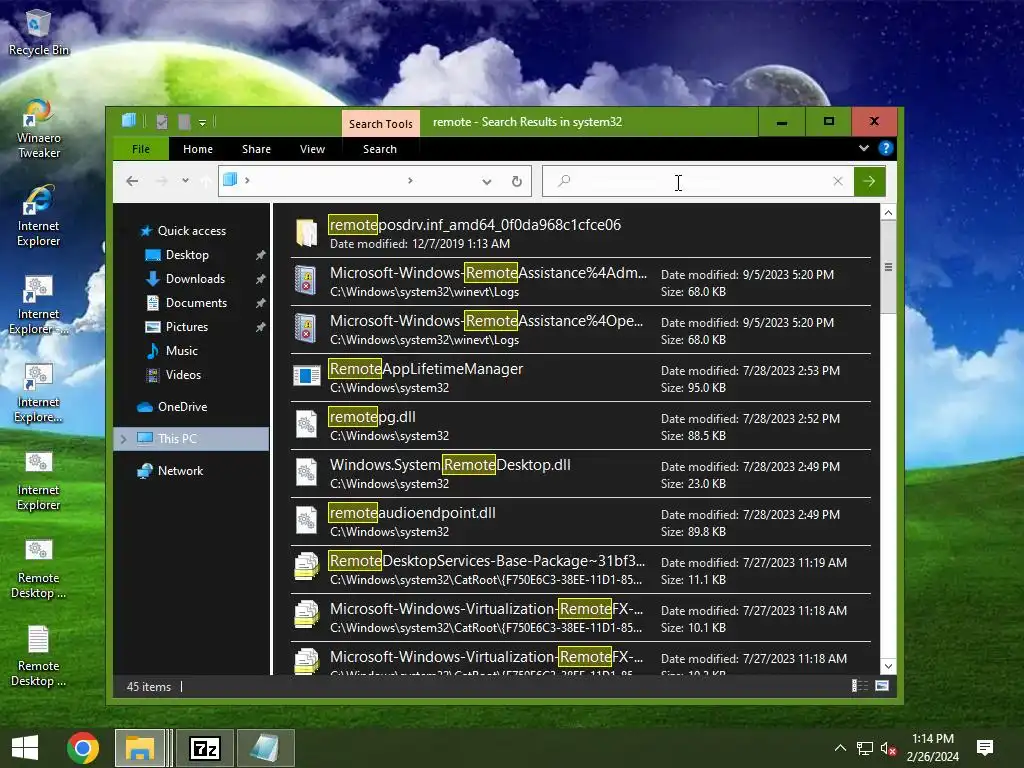Open clock showing 1:14 PM

click(933, 748)
